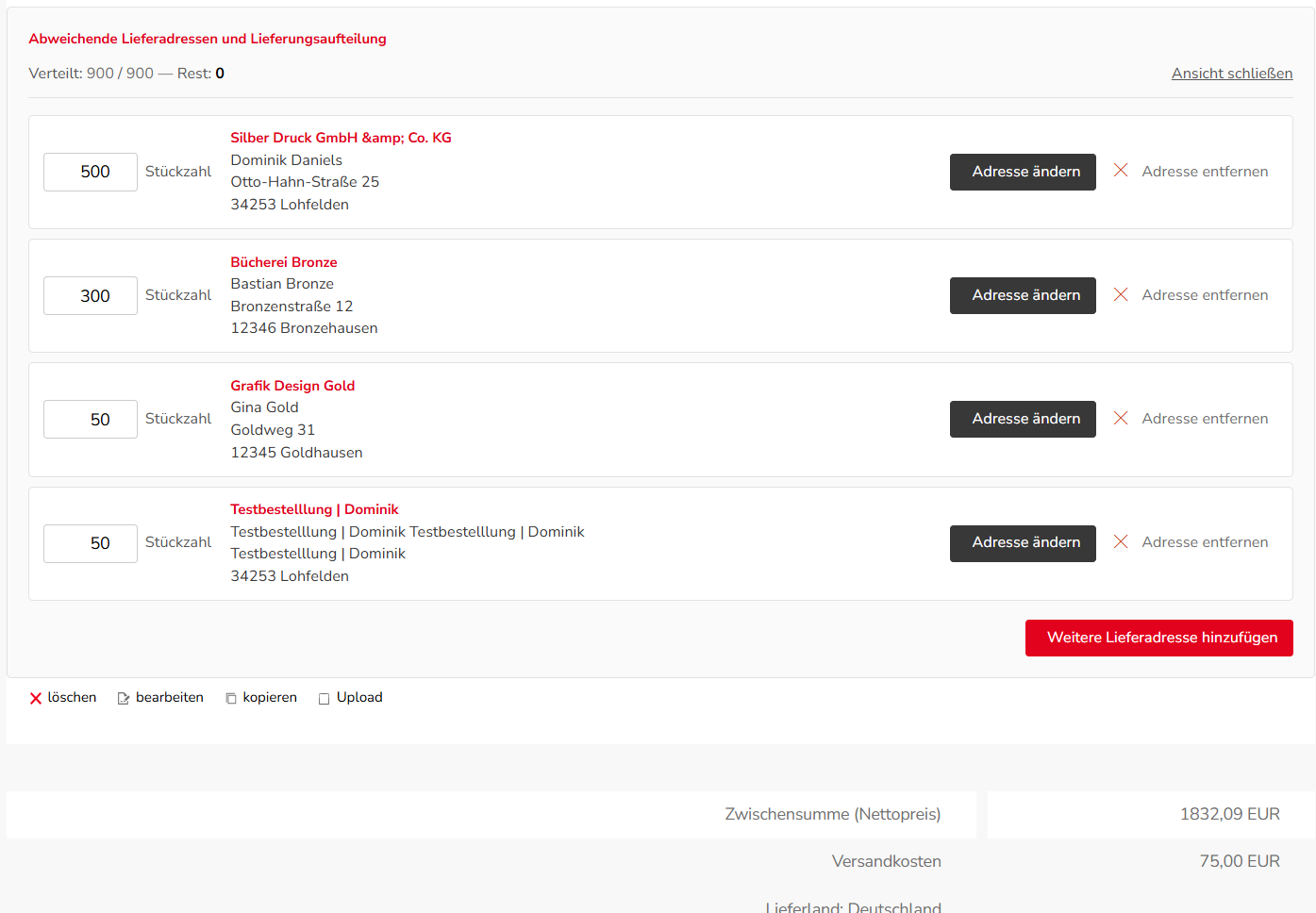The height and width of the screenshot is (913, 1316).
Task: Click the 'kopieren' link text
Action: pos(270,697)
